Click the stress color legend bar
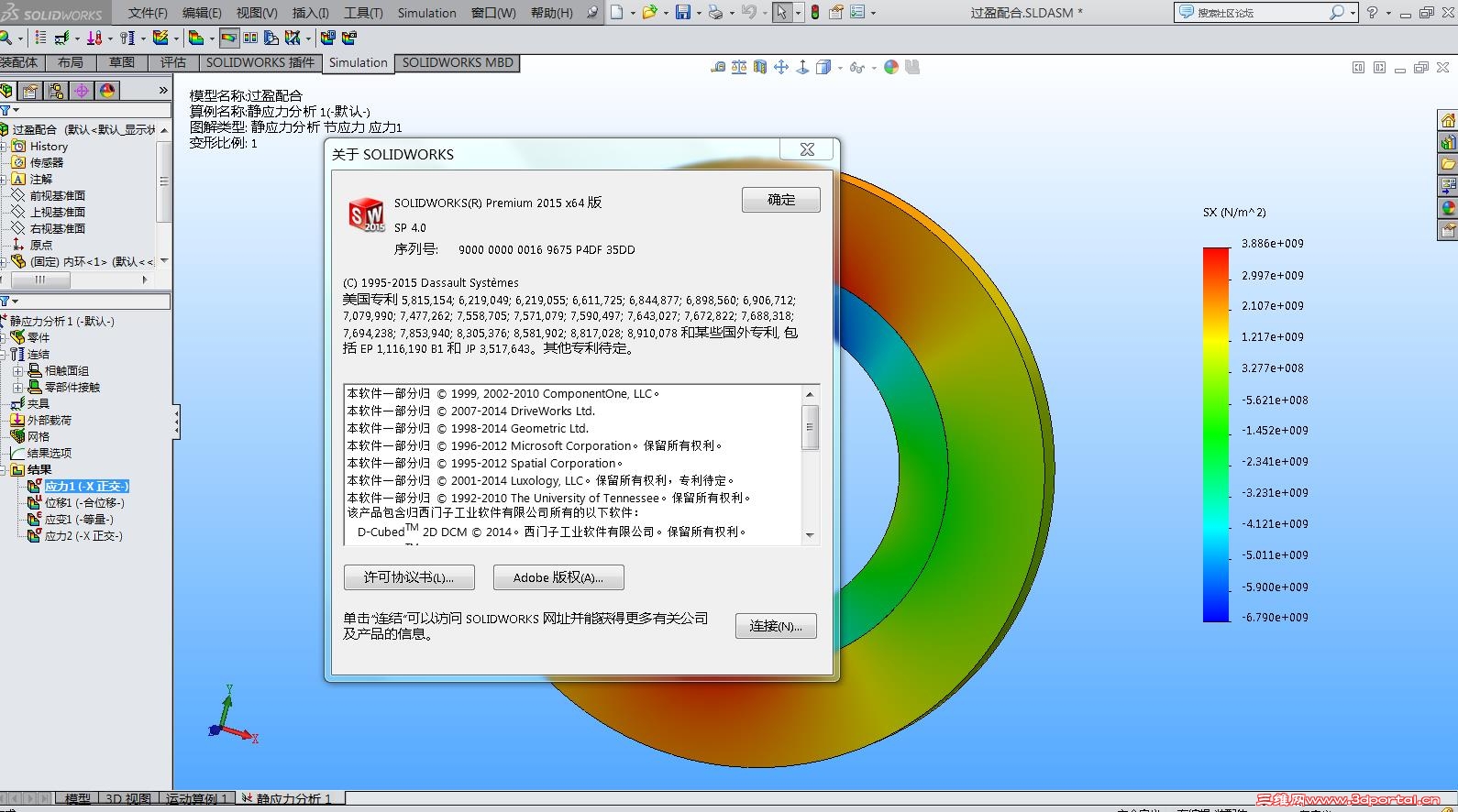 pos(1216,435)
